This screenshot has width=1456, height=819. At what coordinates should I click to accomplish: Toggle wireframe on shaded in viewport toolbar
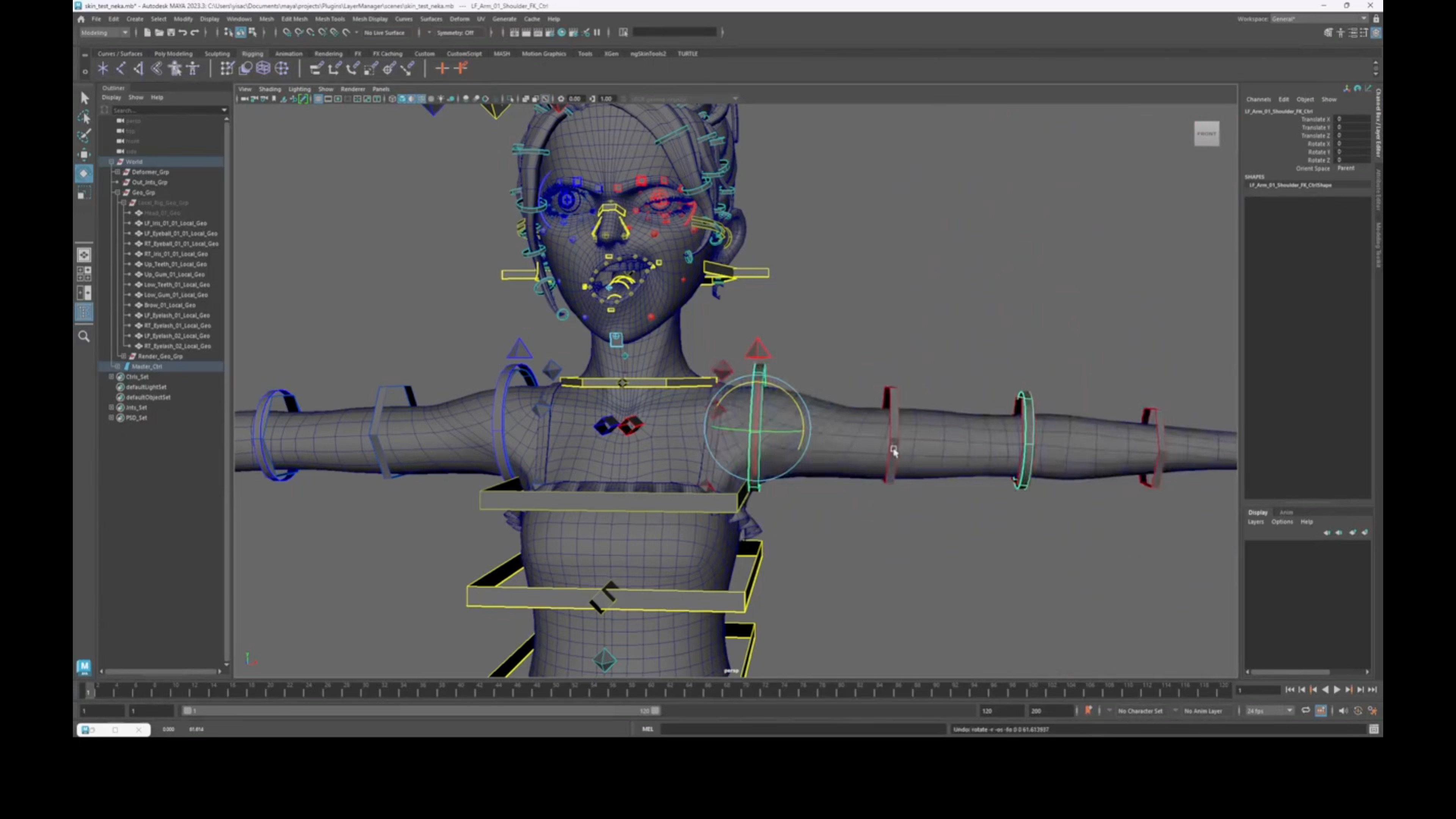[x=421, y=99]
